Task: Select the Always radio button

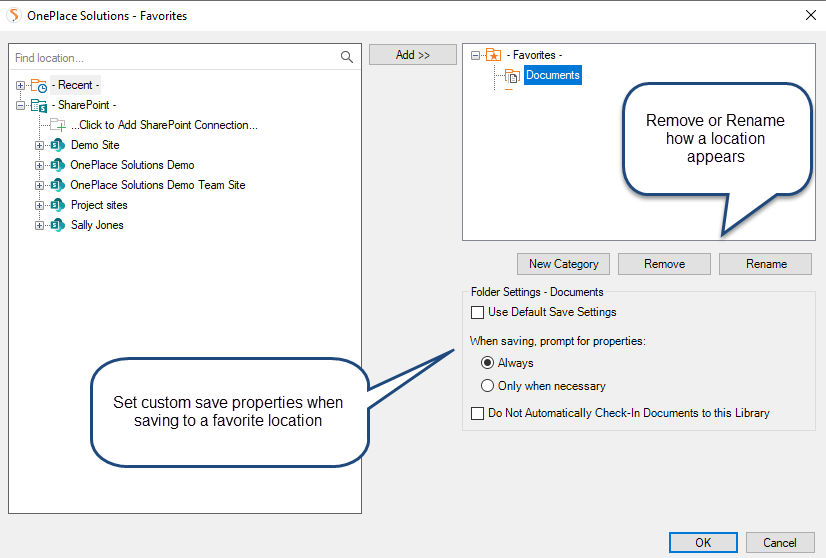Action: click(x=487, y=363)
